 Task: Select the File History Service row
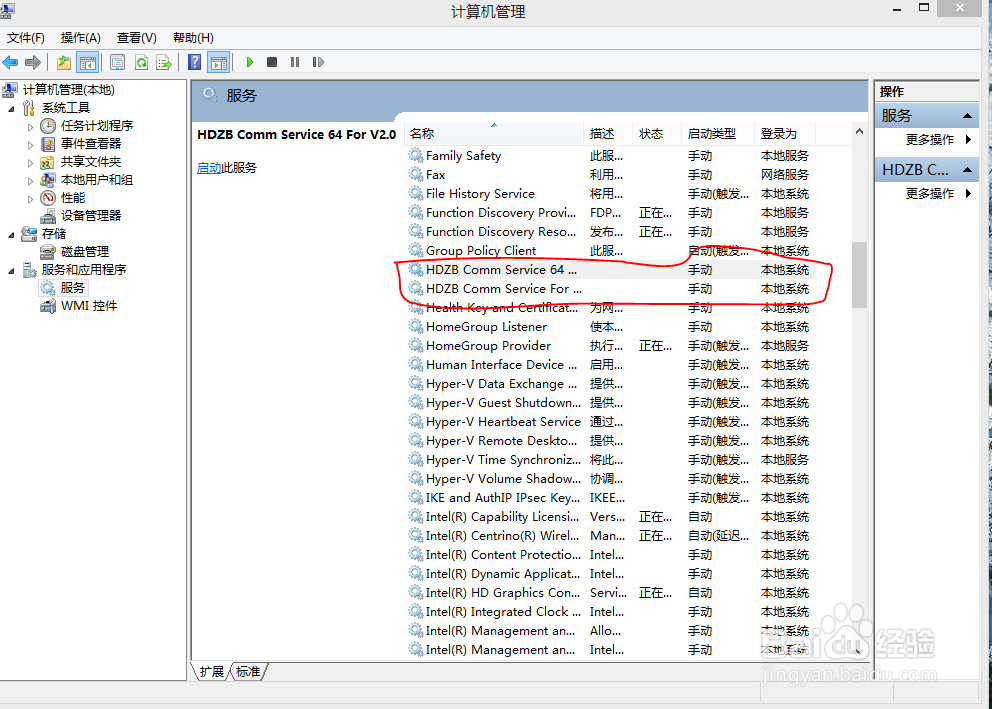[611, 194]
